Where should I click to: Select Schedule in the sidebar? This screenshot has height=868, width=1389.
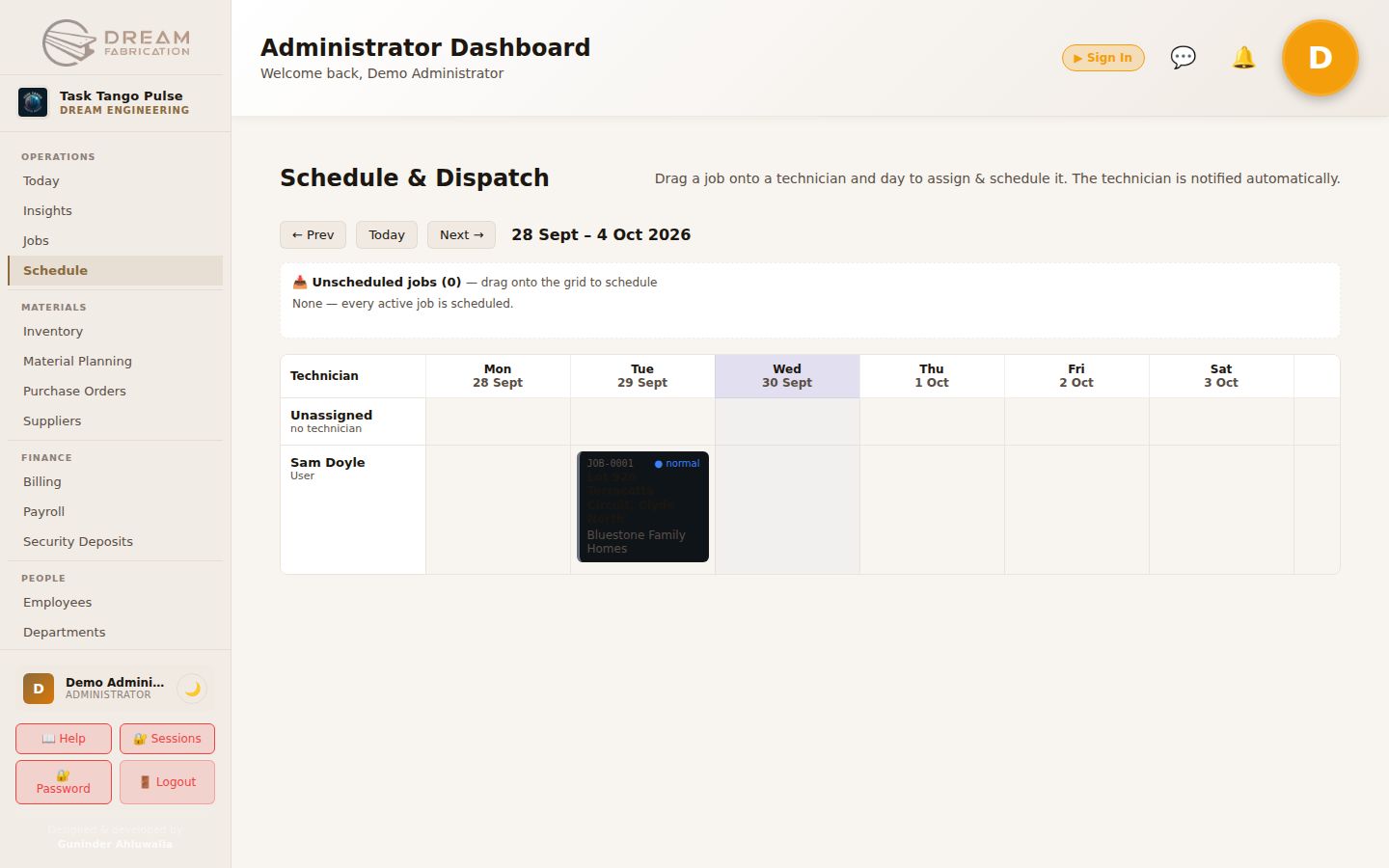115,270
